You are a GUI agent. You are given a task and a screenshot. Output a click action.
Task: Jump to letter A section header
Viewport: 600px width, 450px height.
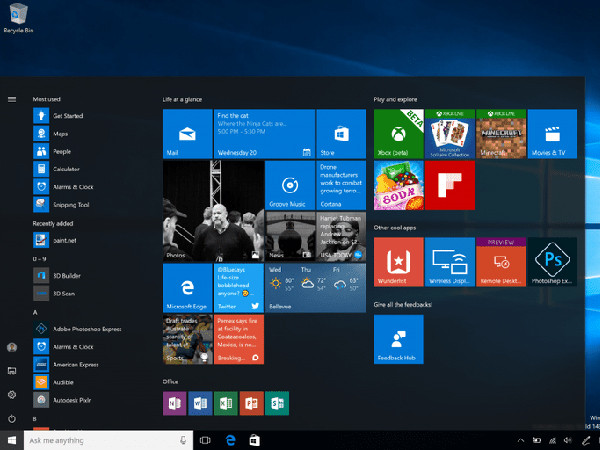click(x=35, y=313)
